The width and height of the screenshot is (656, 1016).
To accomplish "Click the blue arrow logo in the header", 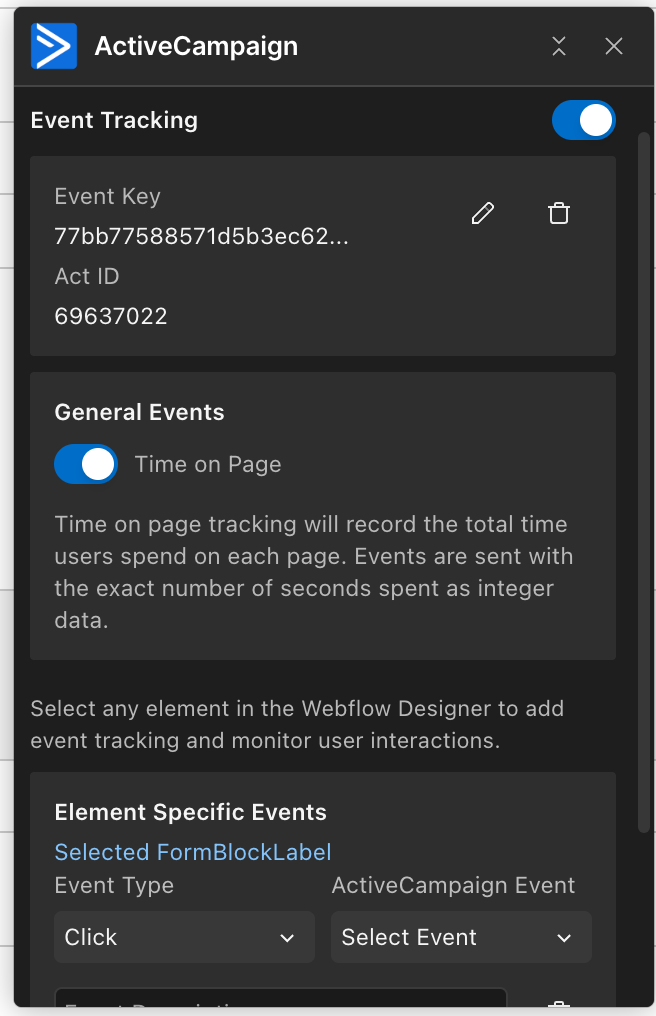I will point(54,46).
